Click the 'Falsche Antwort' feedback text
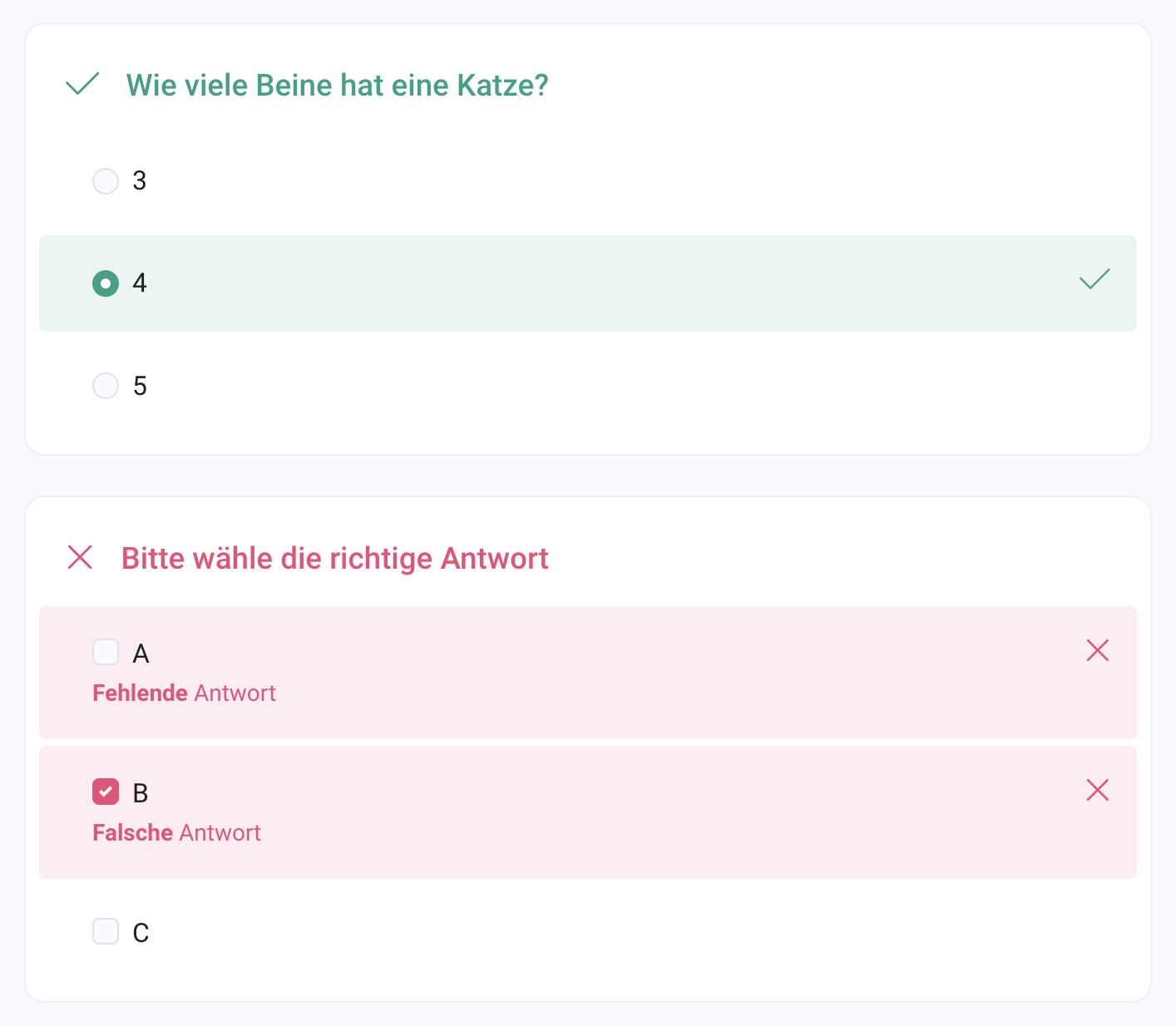Viewport: 1176px width, 1026px height. click(176, 833)
